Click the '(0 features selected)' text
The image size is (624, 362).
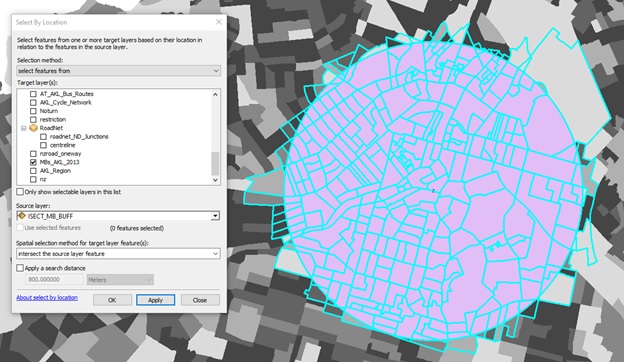tap(136, 228)
